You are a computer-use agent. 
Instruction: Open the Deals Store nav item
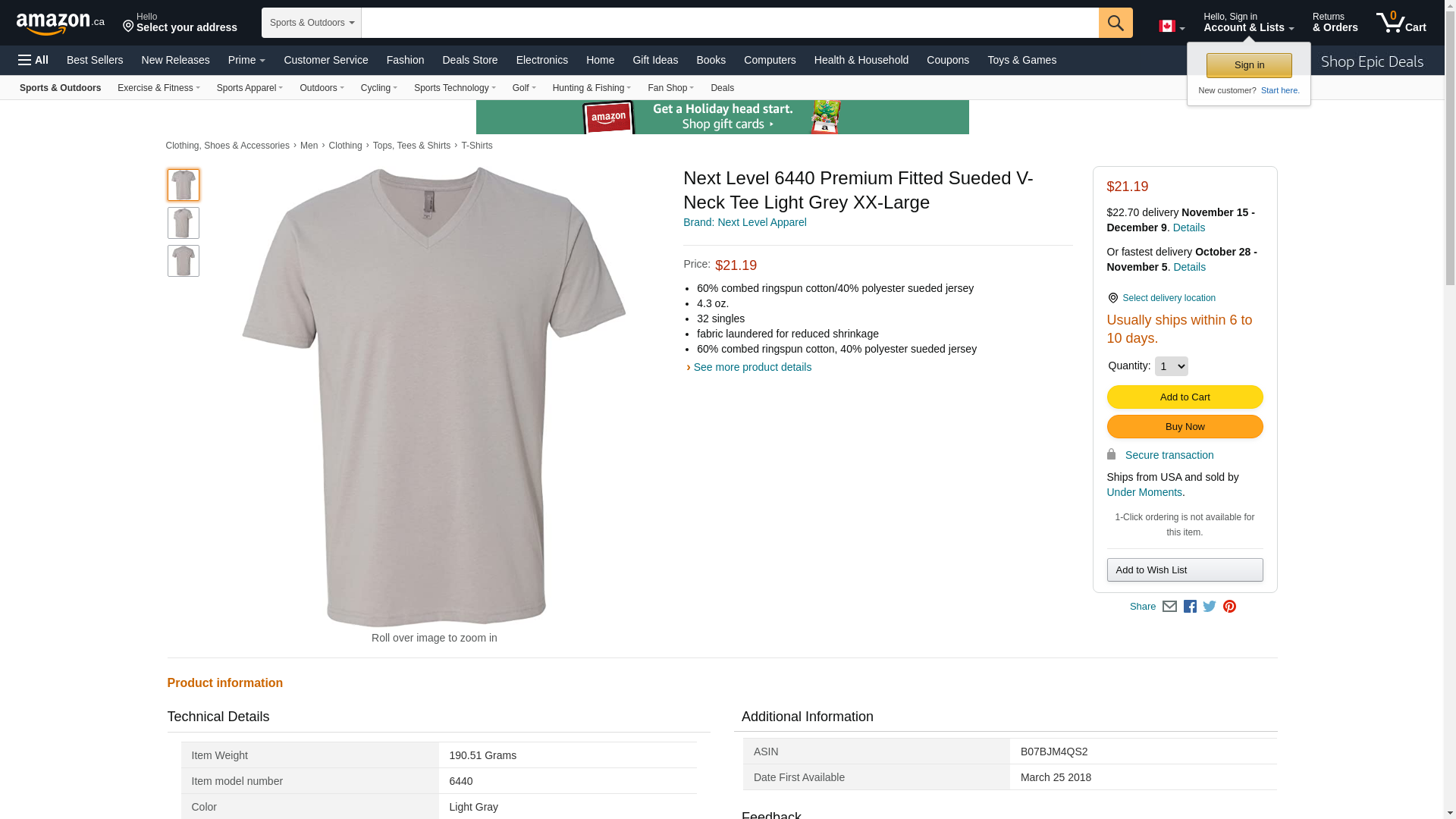click(x=469, y=60)
